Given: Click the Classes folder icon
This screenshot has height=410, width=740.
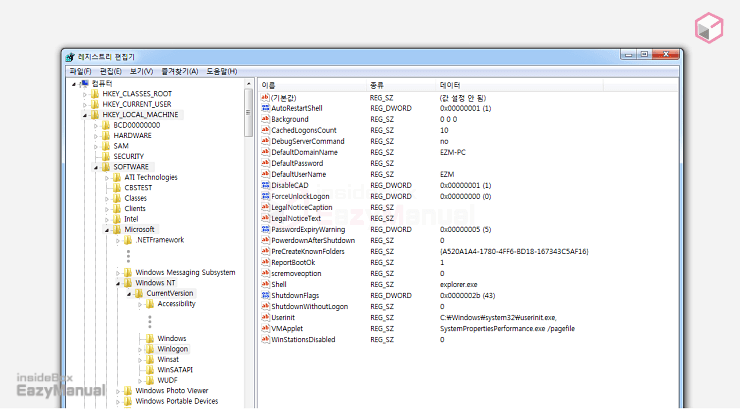Looking at the screenshot, I should click(117, 198).
